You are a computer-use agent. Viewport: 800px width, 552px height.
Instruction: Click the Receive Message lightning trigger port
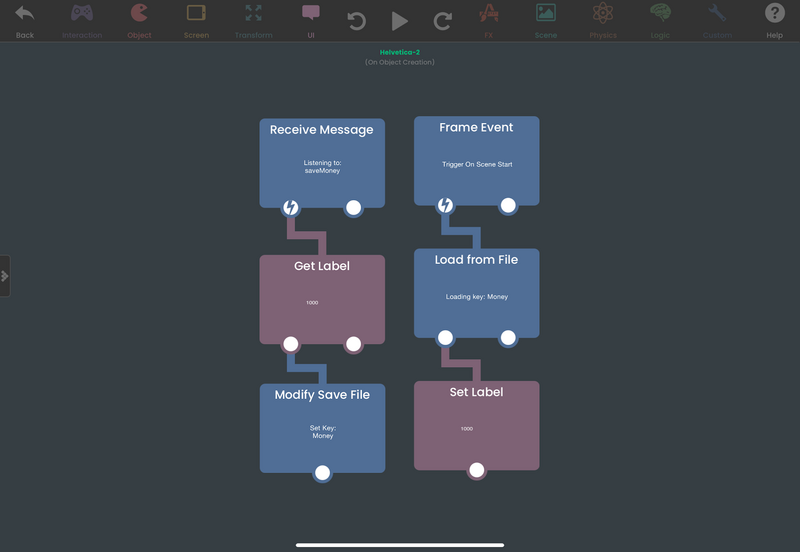click(291, 208)
